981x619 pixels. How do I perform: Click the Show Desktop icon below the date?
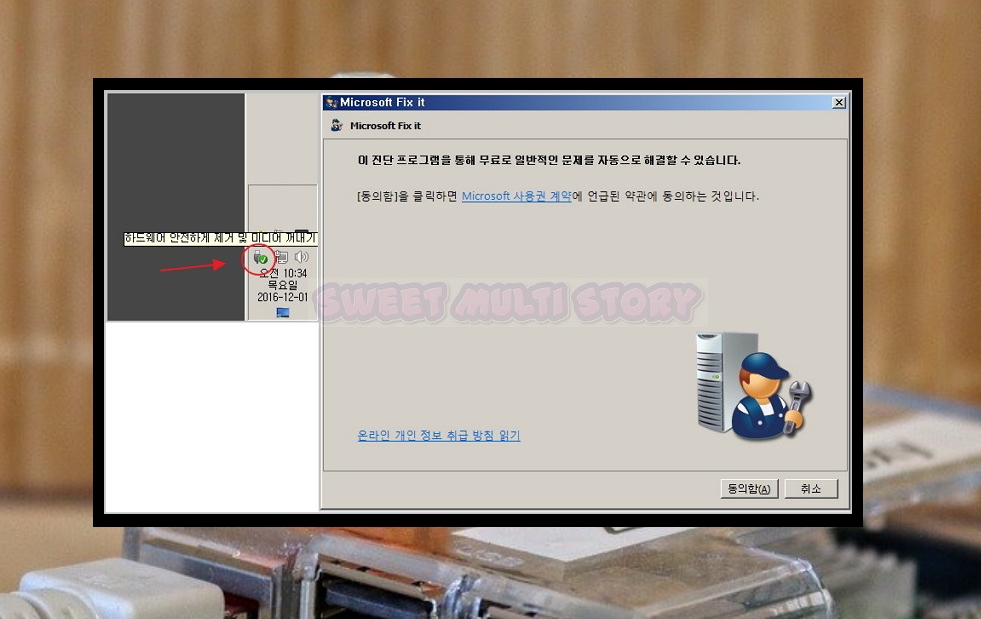tap(283, 312)
